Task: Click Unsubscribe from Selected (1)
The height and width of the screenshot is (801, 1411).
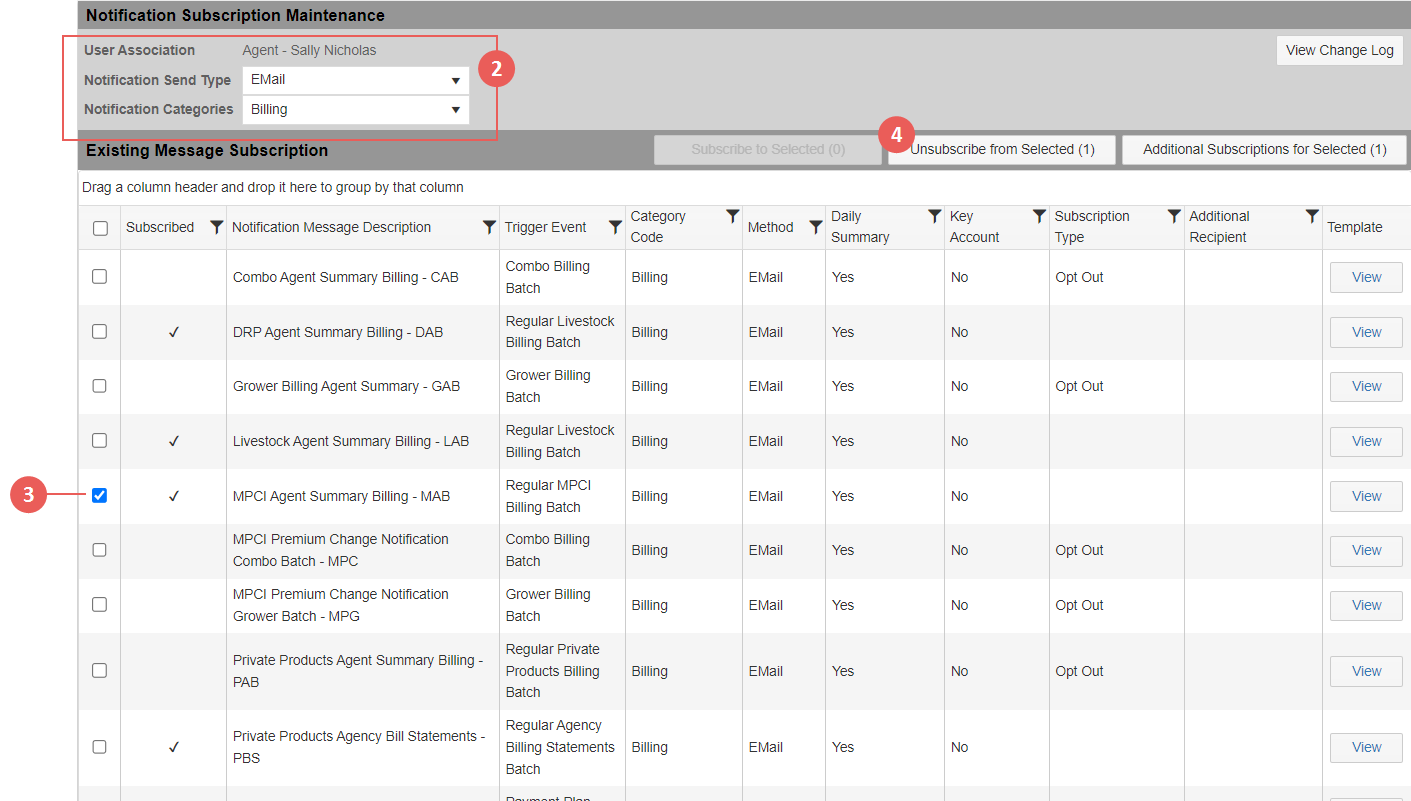Action: [1002, 149]
